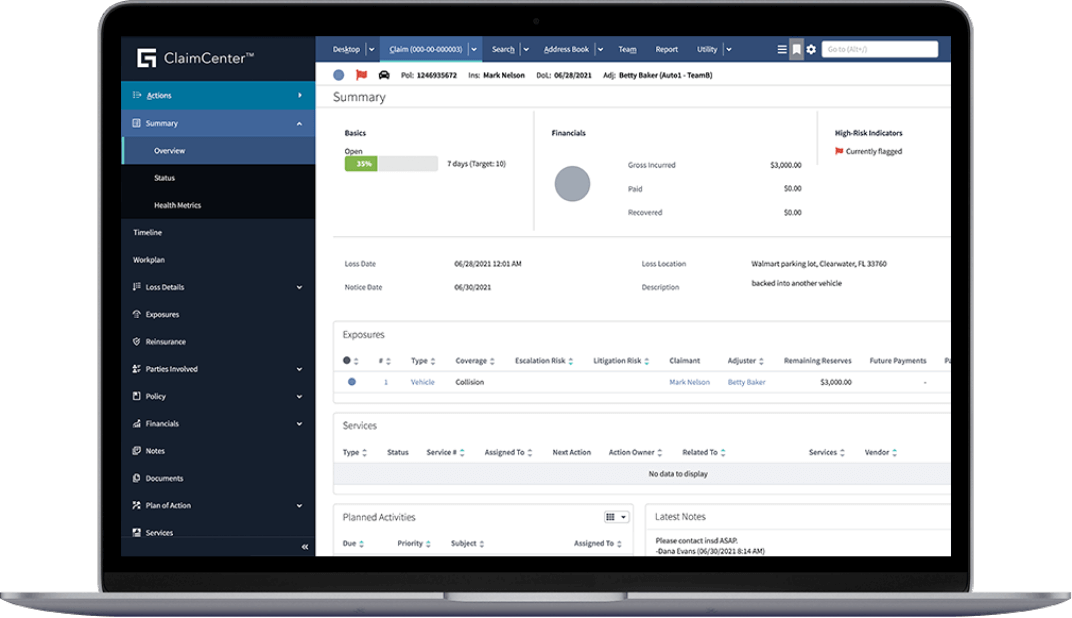
Task: Click the bookmark icon in the top toolbar
Action: 796,48
